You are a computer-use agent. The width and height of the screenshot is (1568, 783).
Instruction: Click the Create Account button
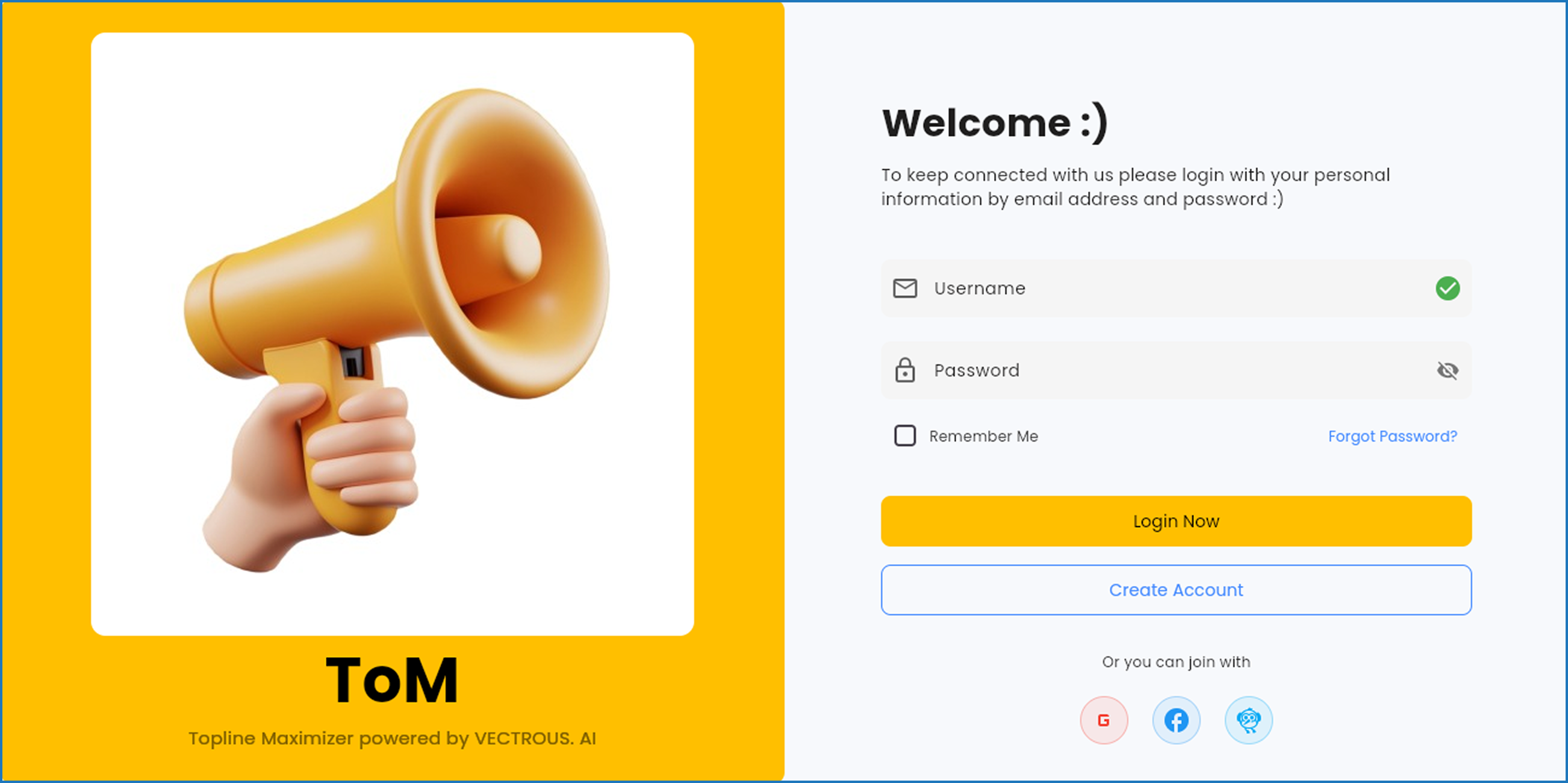[1176, 590]
